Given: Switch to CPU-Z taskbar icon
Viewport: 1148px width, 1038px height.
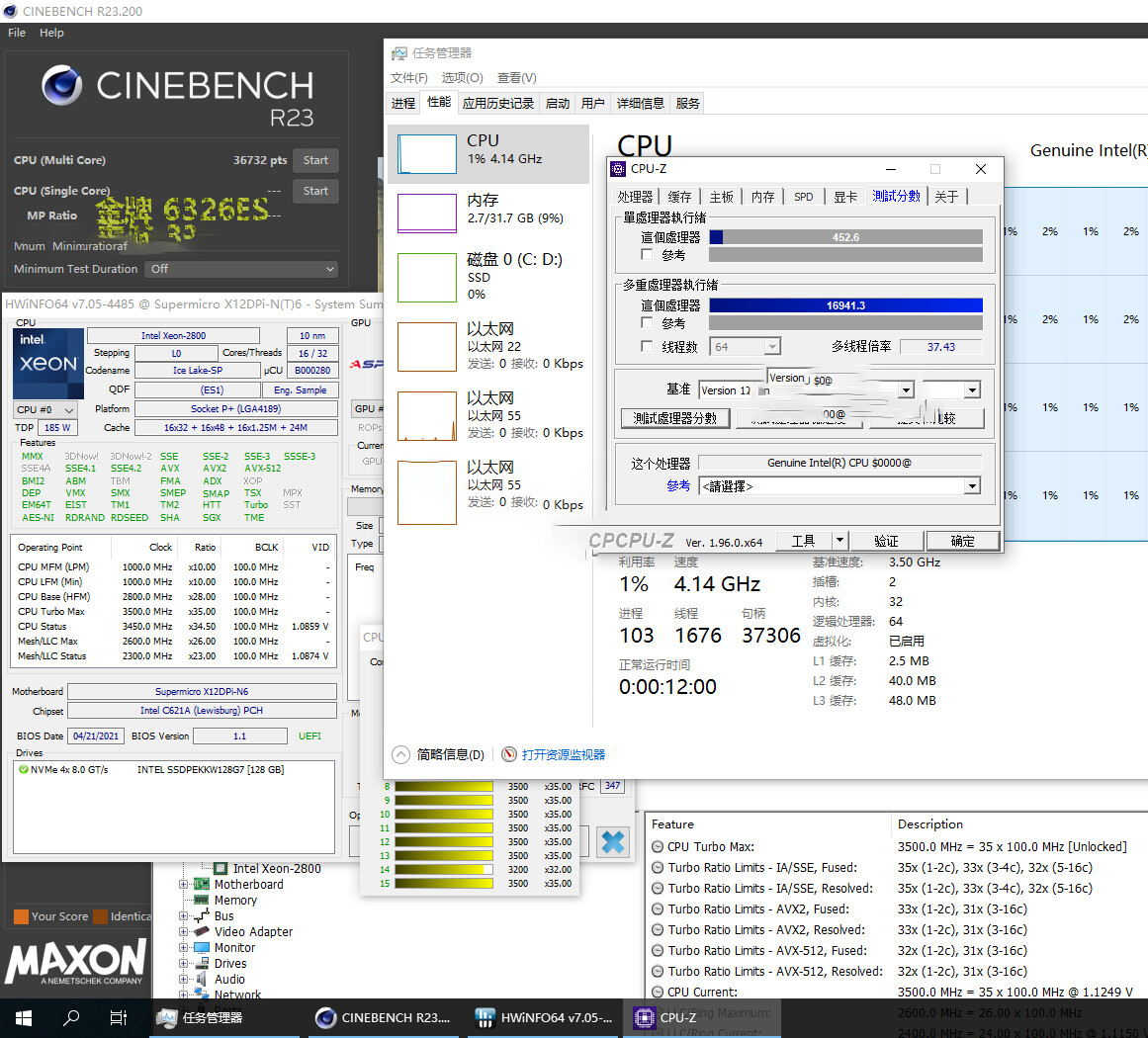Looking at the screenshot, I should coord(645,1017).
